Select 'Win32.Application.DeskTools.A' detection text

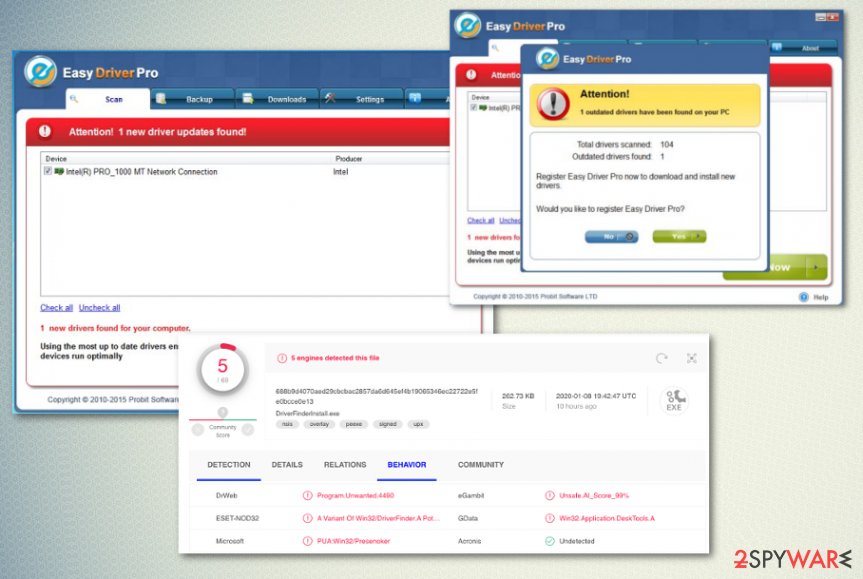(x=607, y=518)
